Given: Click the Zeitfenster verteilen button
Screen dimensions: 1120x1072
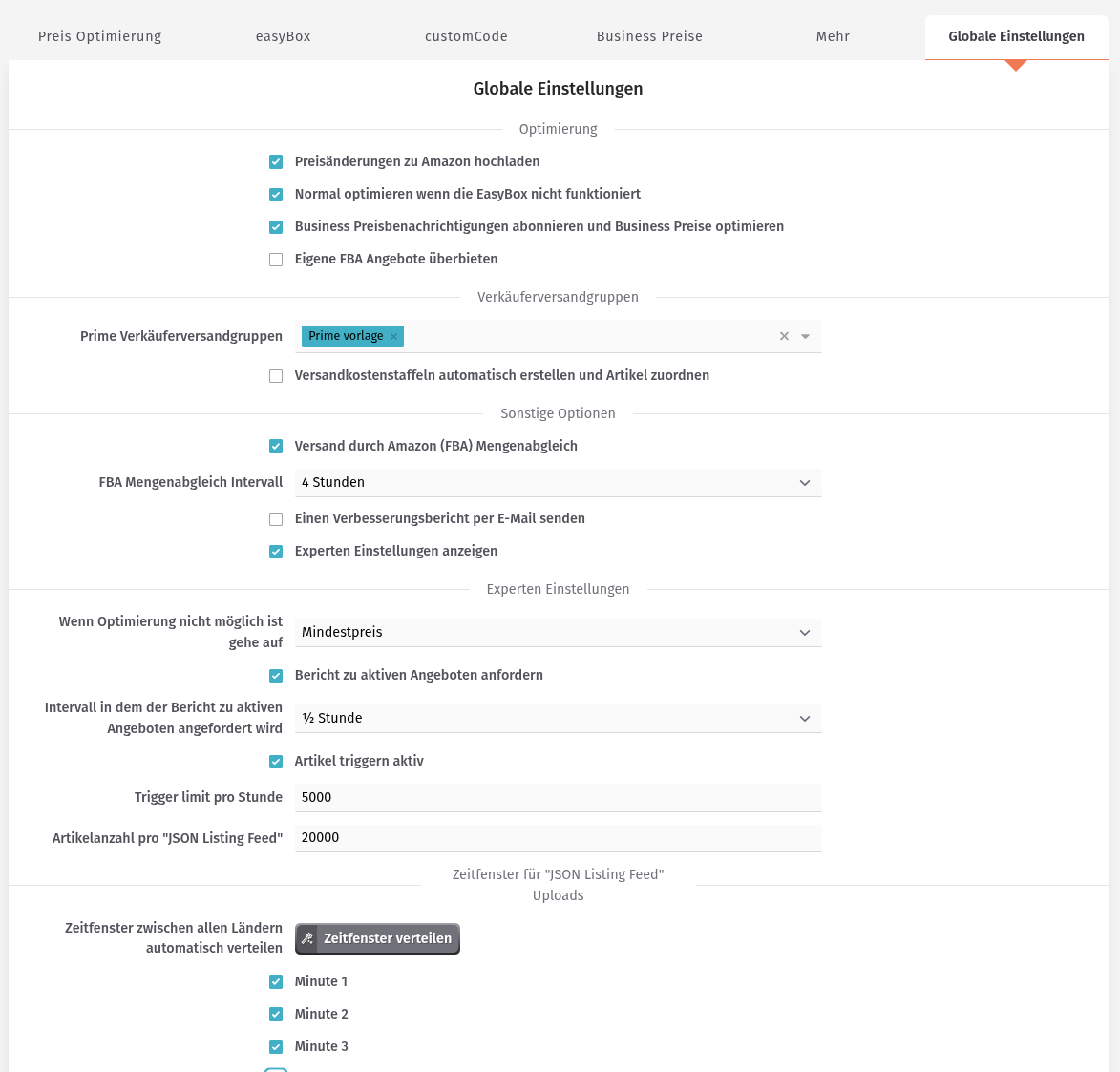Looking at the screenshot, I should (x=377, y=938).
